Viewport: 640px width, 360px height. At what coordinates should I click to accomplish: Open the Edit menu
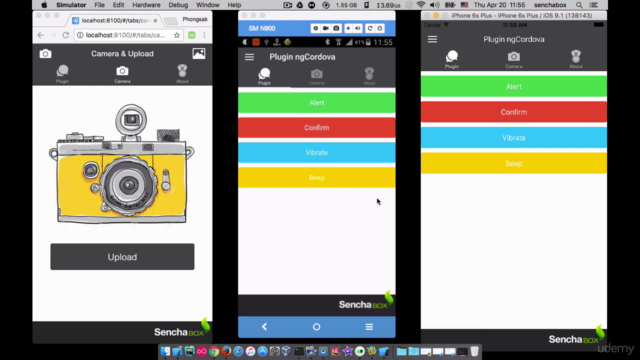pyautogui.click(x=118, y=5)
